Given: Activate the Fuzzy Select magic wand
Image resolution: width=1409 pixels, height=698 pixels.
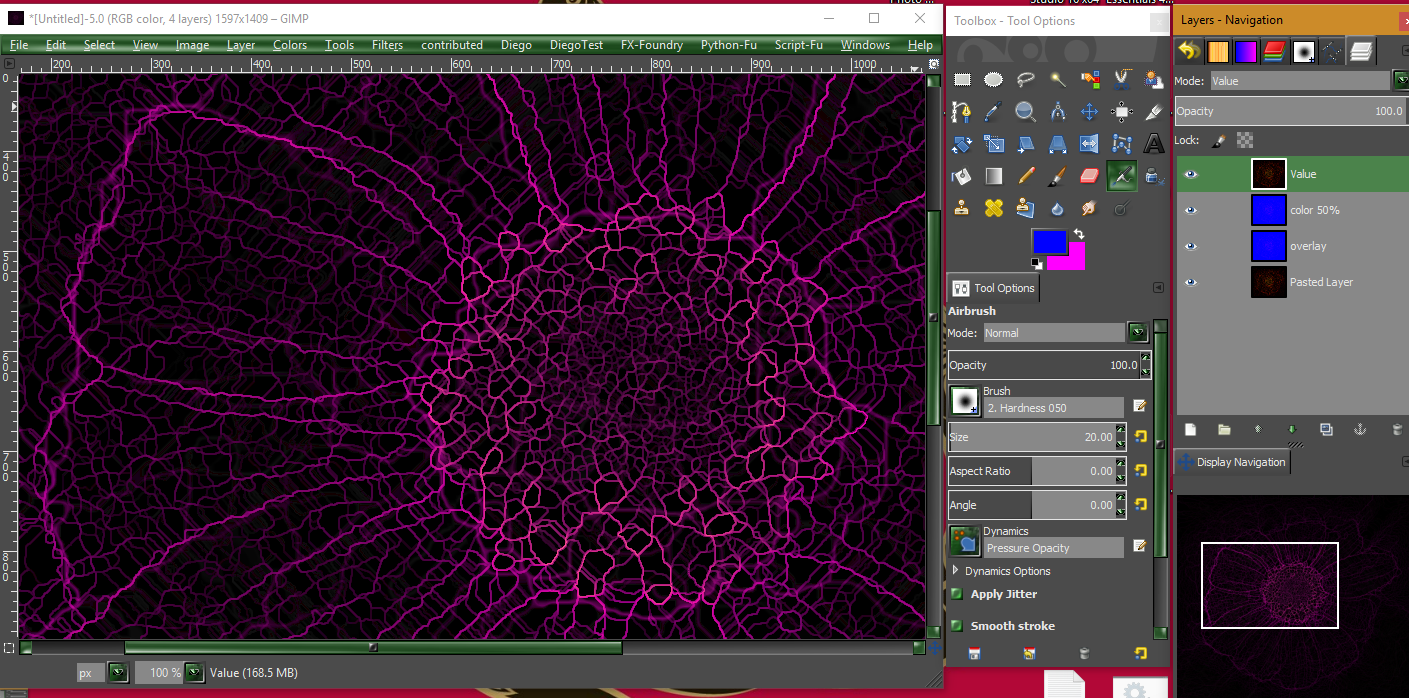Looking at the screenshot, I should (x=1057, y=80).
